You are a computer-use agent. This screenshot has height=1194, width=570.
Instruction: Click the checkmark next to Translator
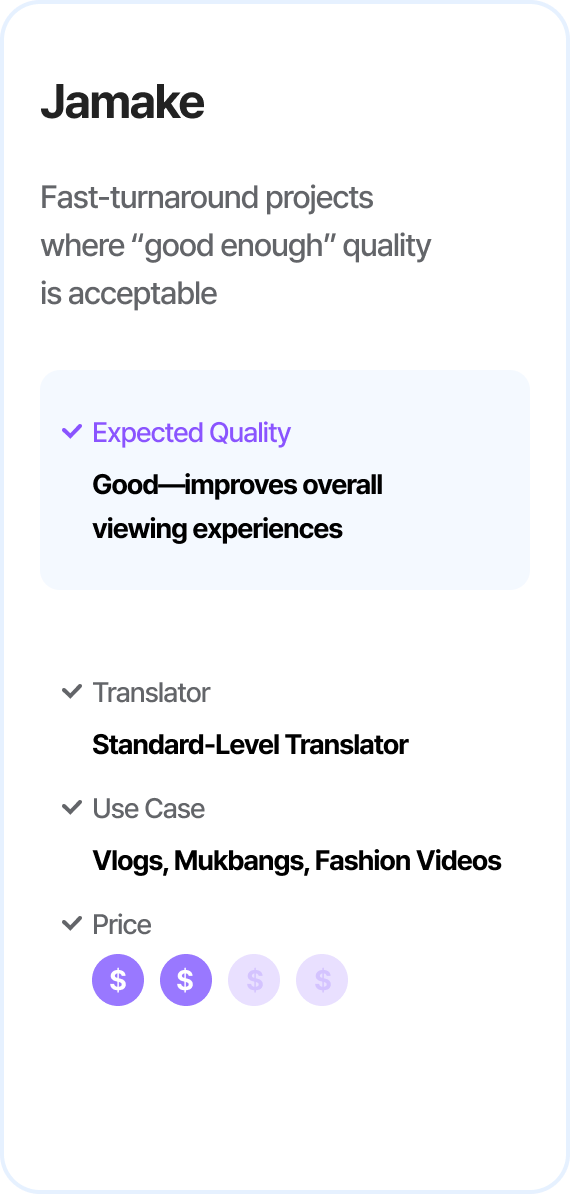pos(72,692)
